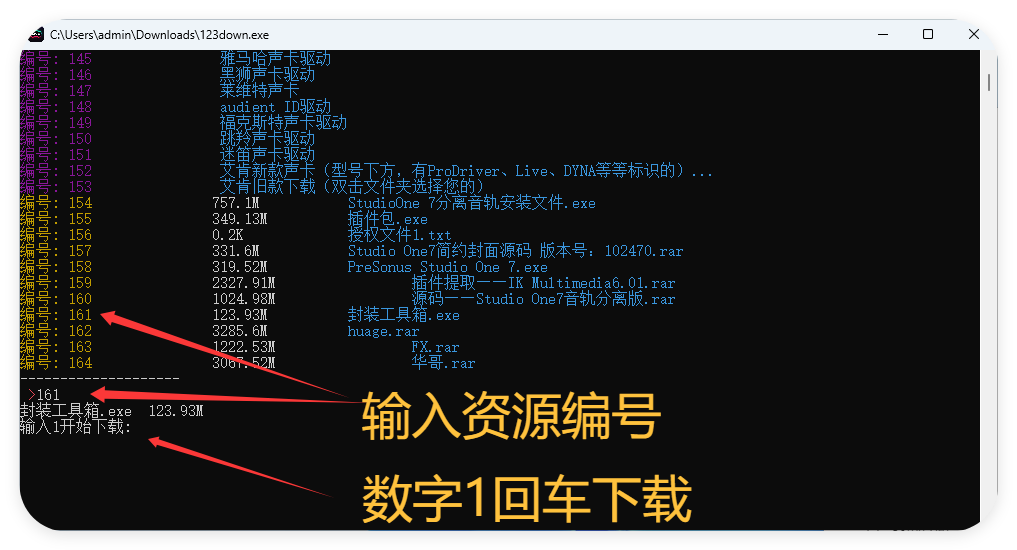The height and width of the screenshot is (550, 1017).
Task: Click the 福克斯特声卡驱动 entry
Action: (283, 123)
